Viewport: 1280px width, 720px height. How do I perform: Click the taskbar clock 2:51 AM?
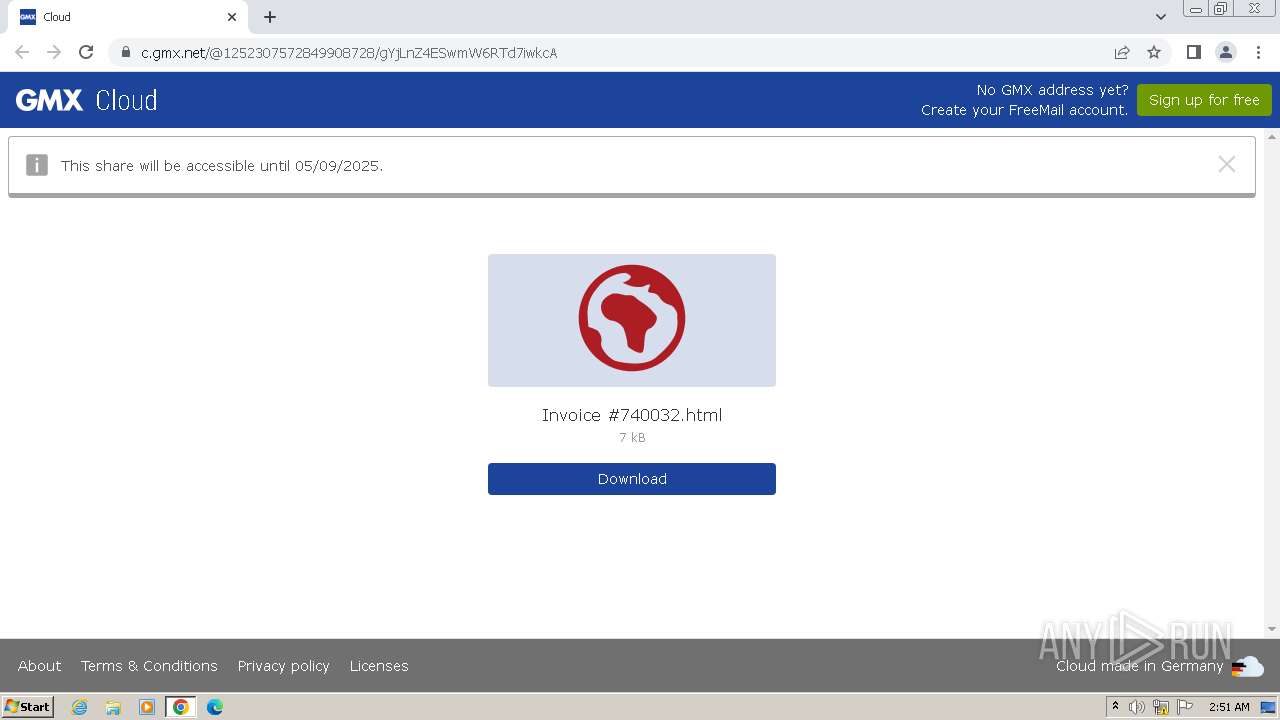click(x=1229, y=707)
